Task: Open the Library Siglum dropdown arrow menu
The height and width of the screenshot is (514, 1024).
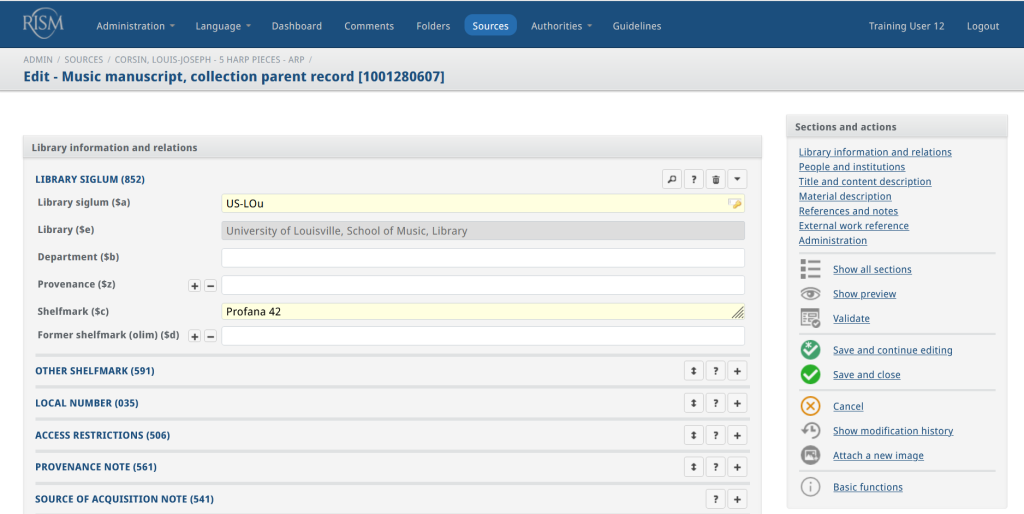Action: [737, 180]
